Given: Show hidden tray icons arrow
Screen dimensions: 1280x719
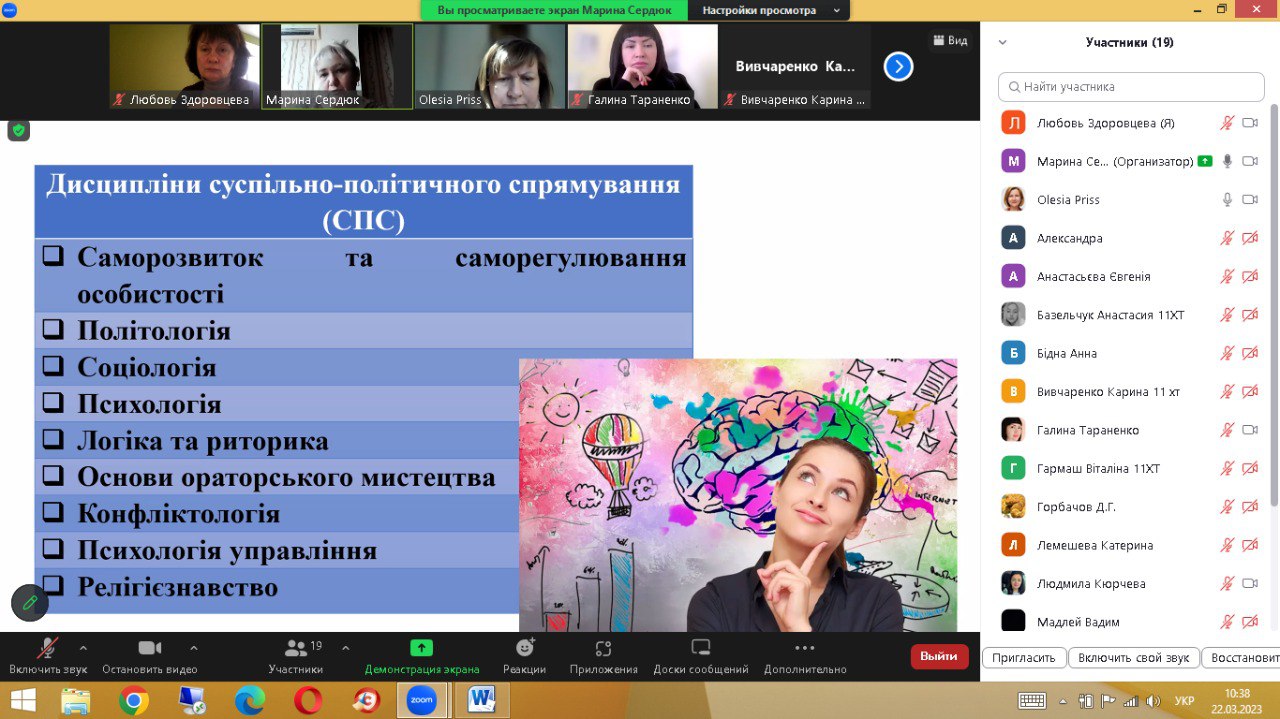Looking at the screenshot, I should [x=1063, y=701].
